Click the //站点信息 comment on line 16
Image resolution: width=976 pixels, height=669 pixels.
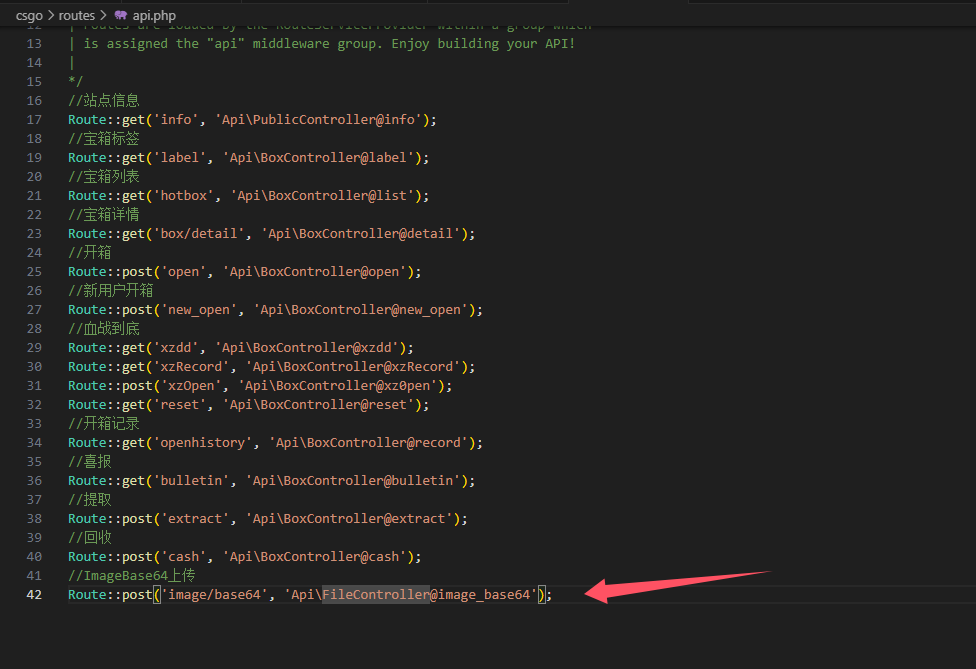103,100
